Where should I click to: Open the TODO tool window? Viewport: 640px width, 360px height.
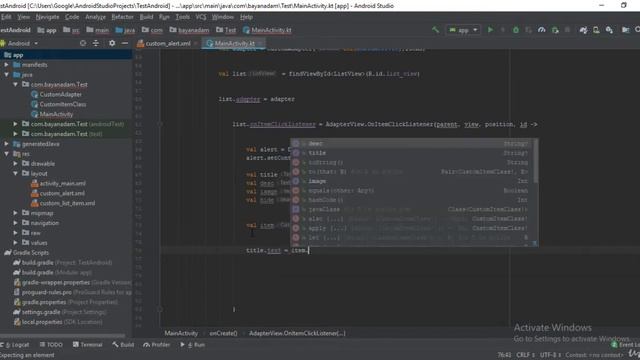(x=51, y=345)
